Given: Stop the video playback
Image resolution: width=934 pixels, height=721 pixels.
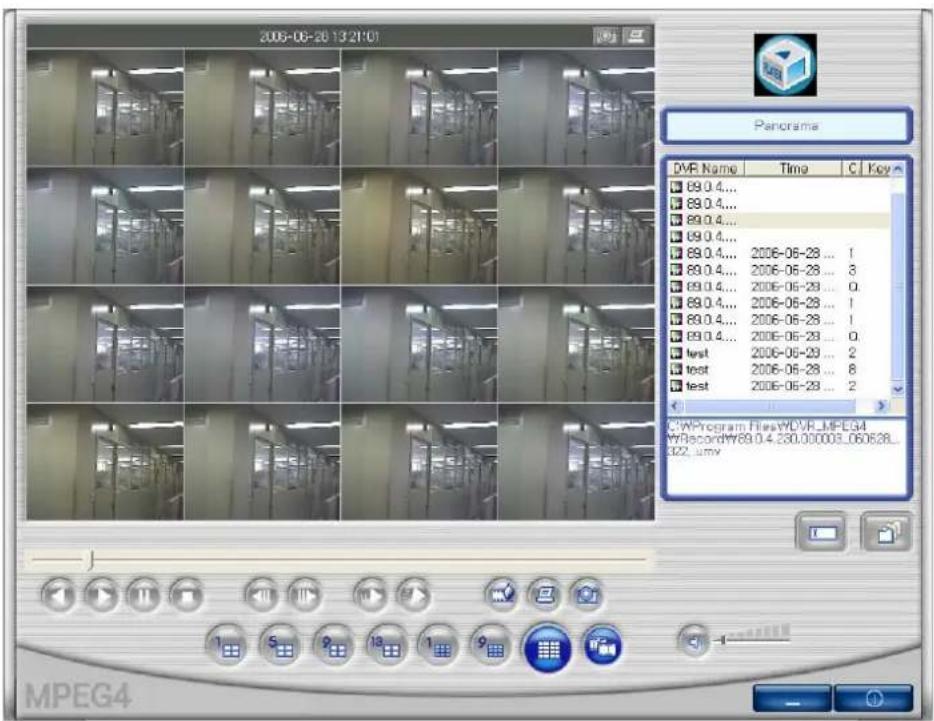Looking at the screenshot, I should 186,595.
